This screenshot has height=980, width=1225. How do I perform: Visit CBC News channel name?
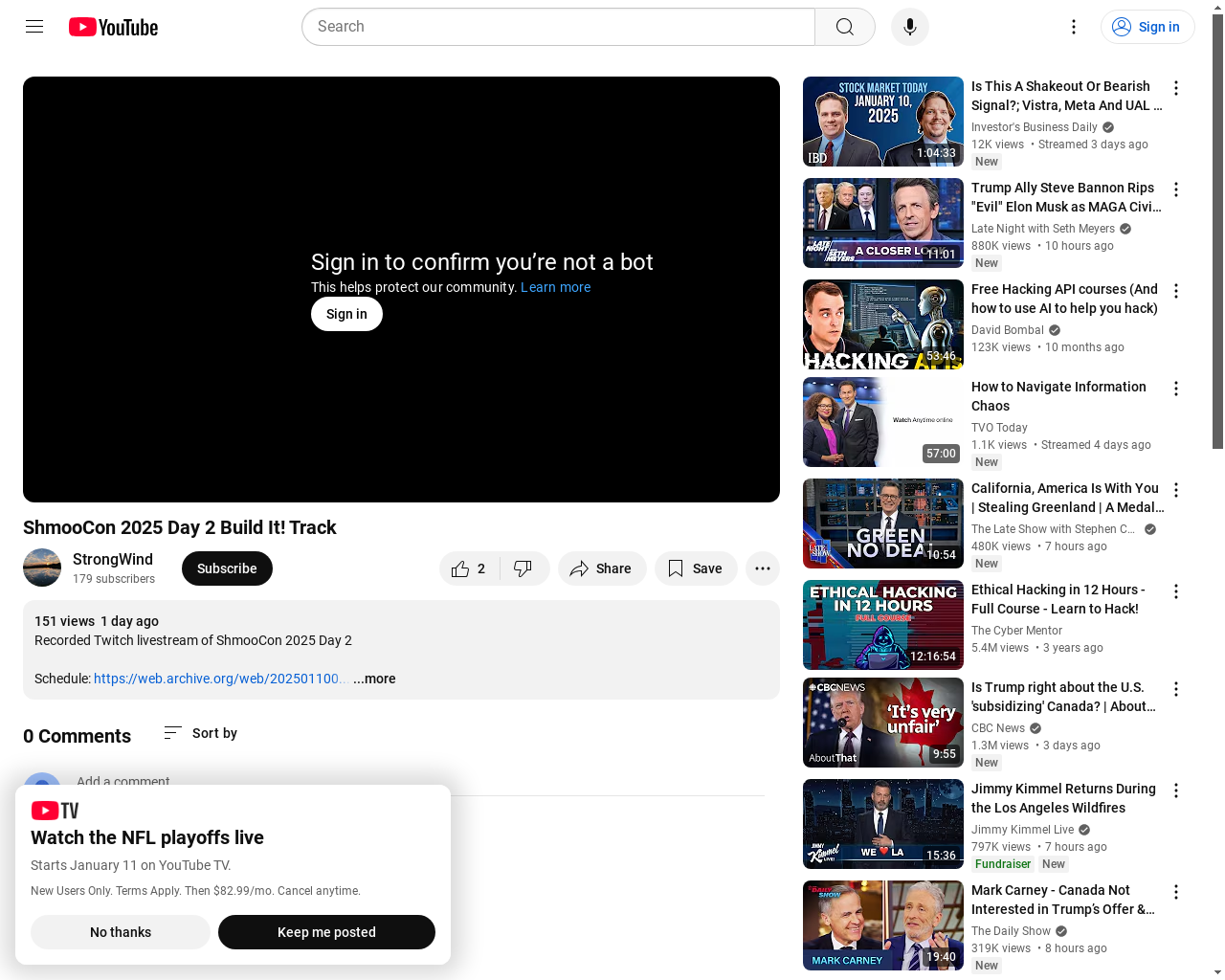point(998,728)
